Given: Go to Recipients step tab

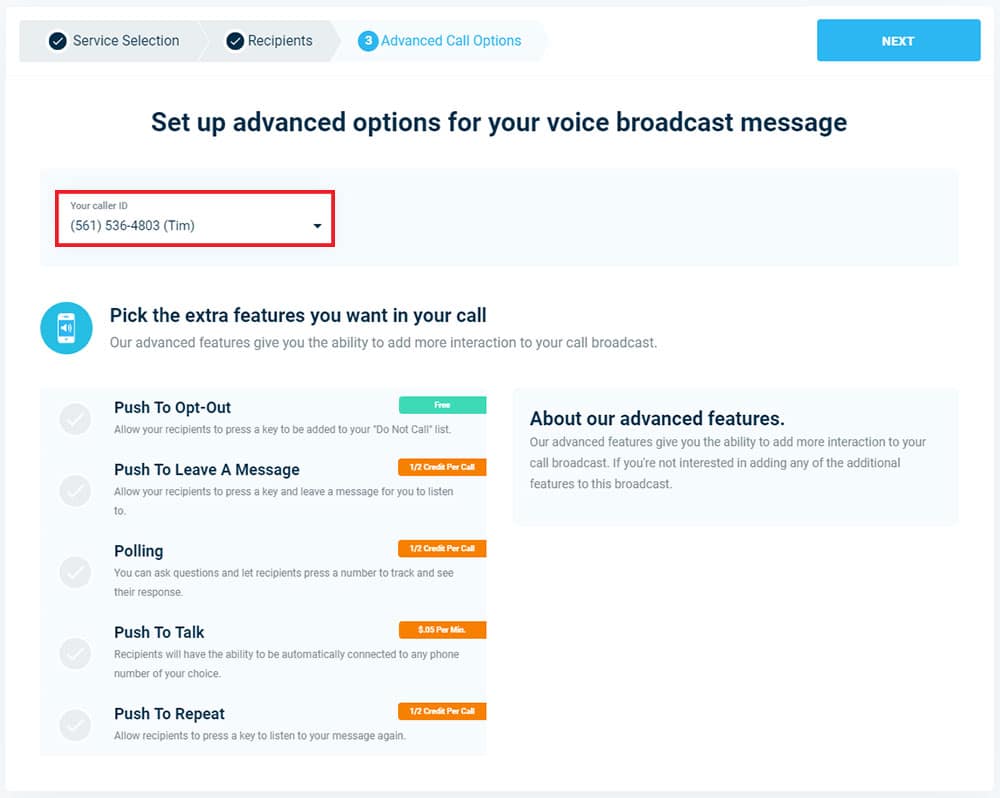Looking at the screenshot, I should point(269,41).
